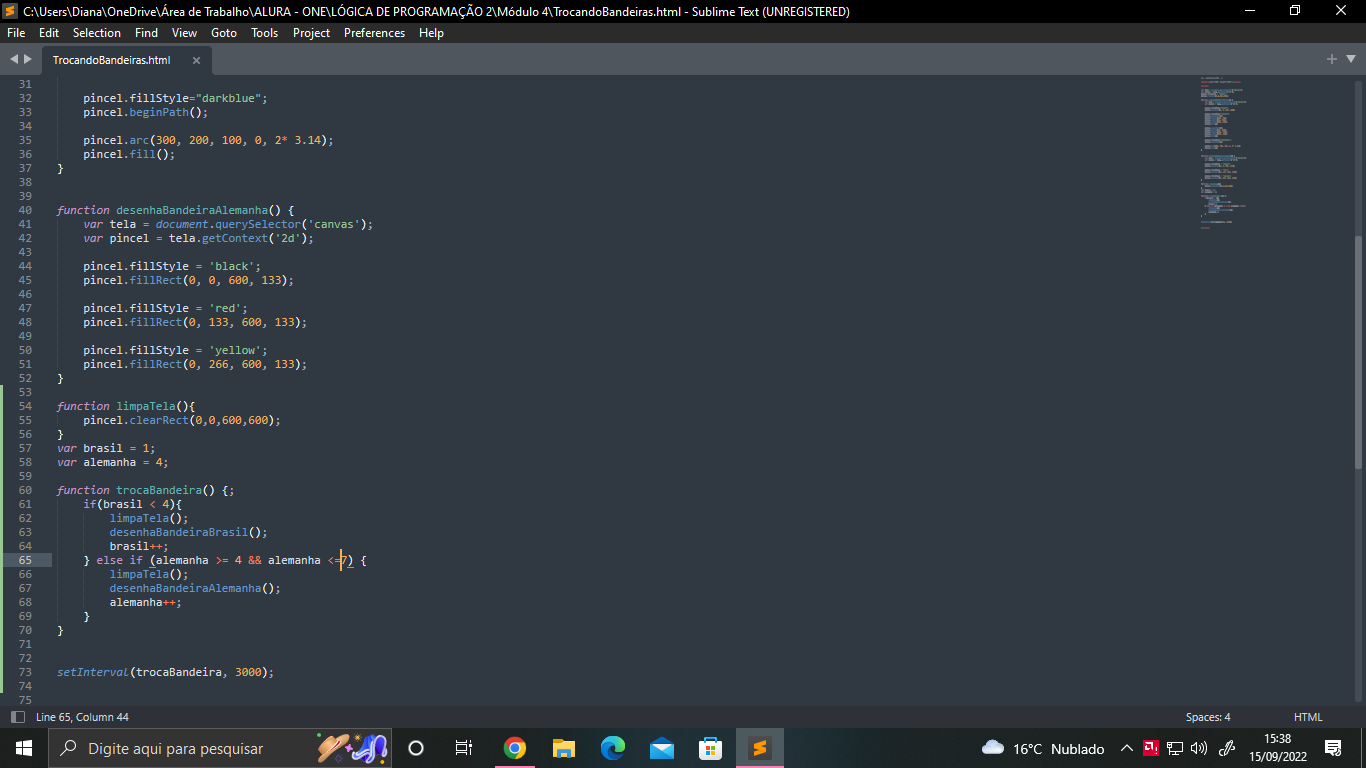The width and height of the screenshot is (1366, 768).
Task: Click the Sublime Text icon in title bar
Action: pyautogui.click(x=11, y=11)
